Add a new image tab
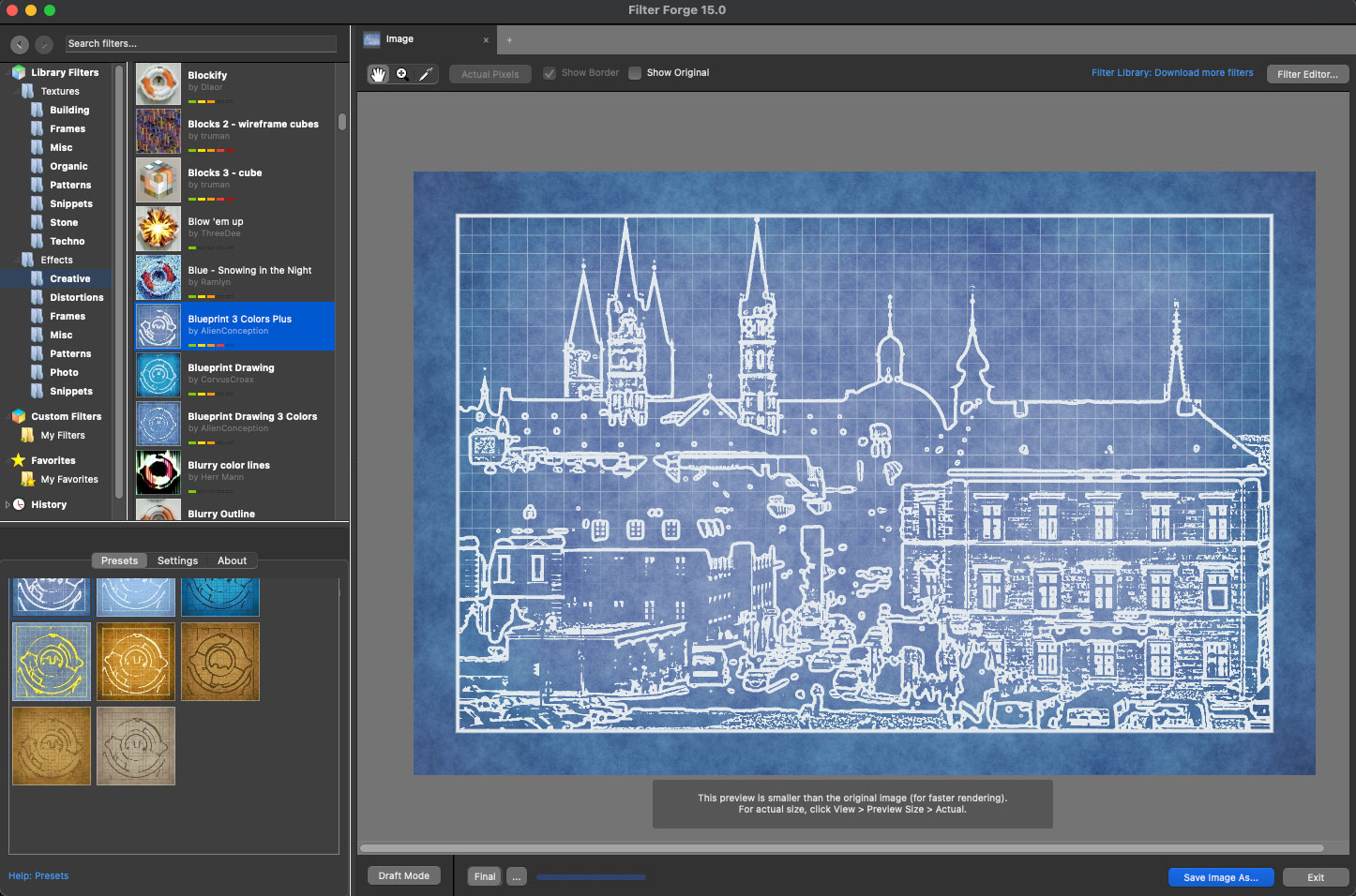This screenshot has height=896, width=1356. tap(509, 39)
